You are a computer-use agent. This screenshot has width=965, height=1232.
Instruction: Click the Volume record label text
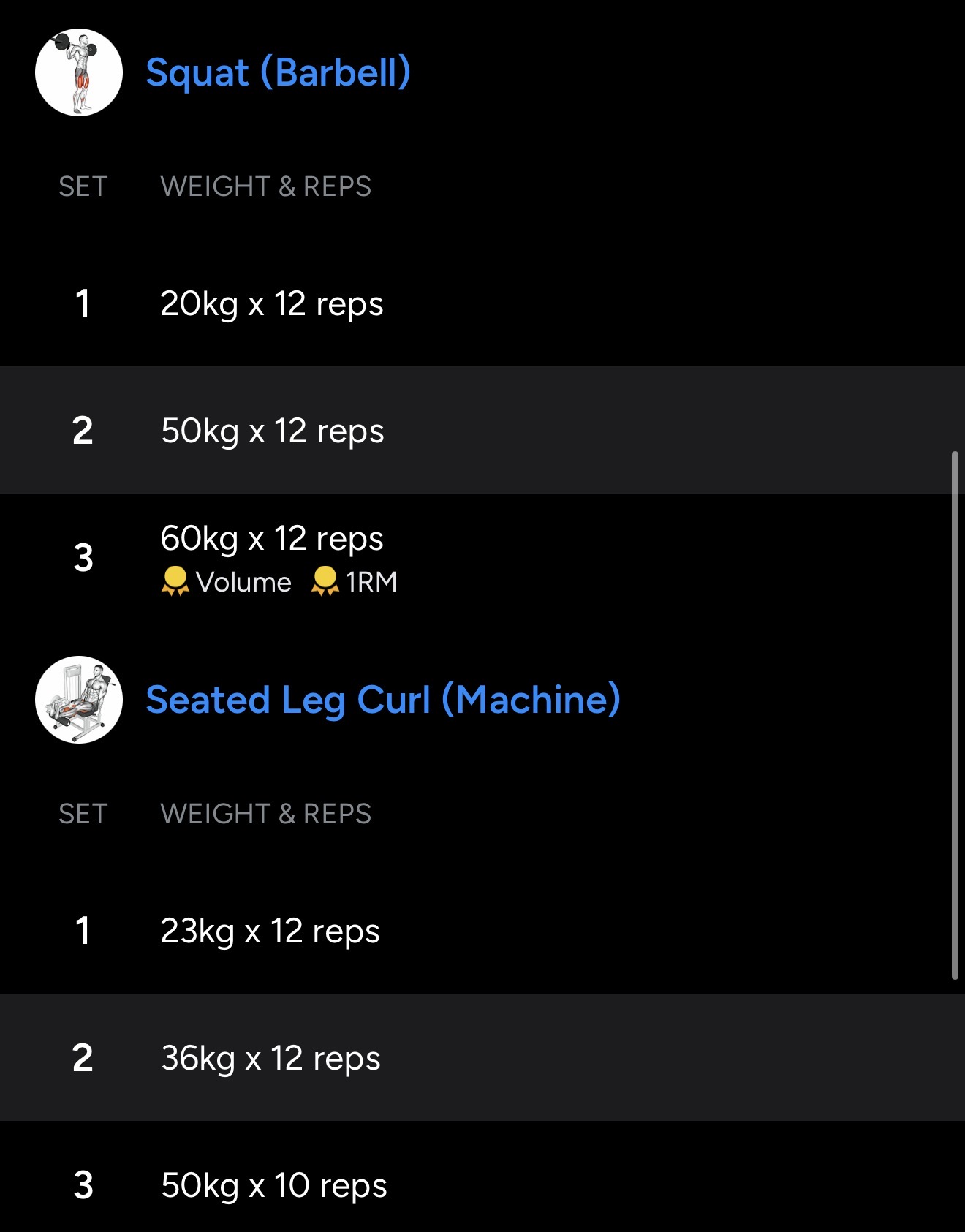[x=243, y=582]
